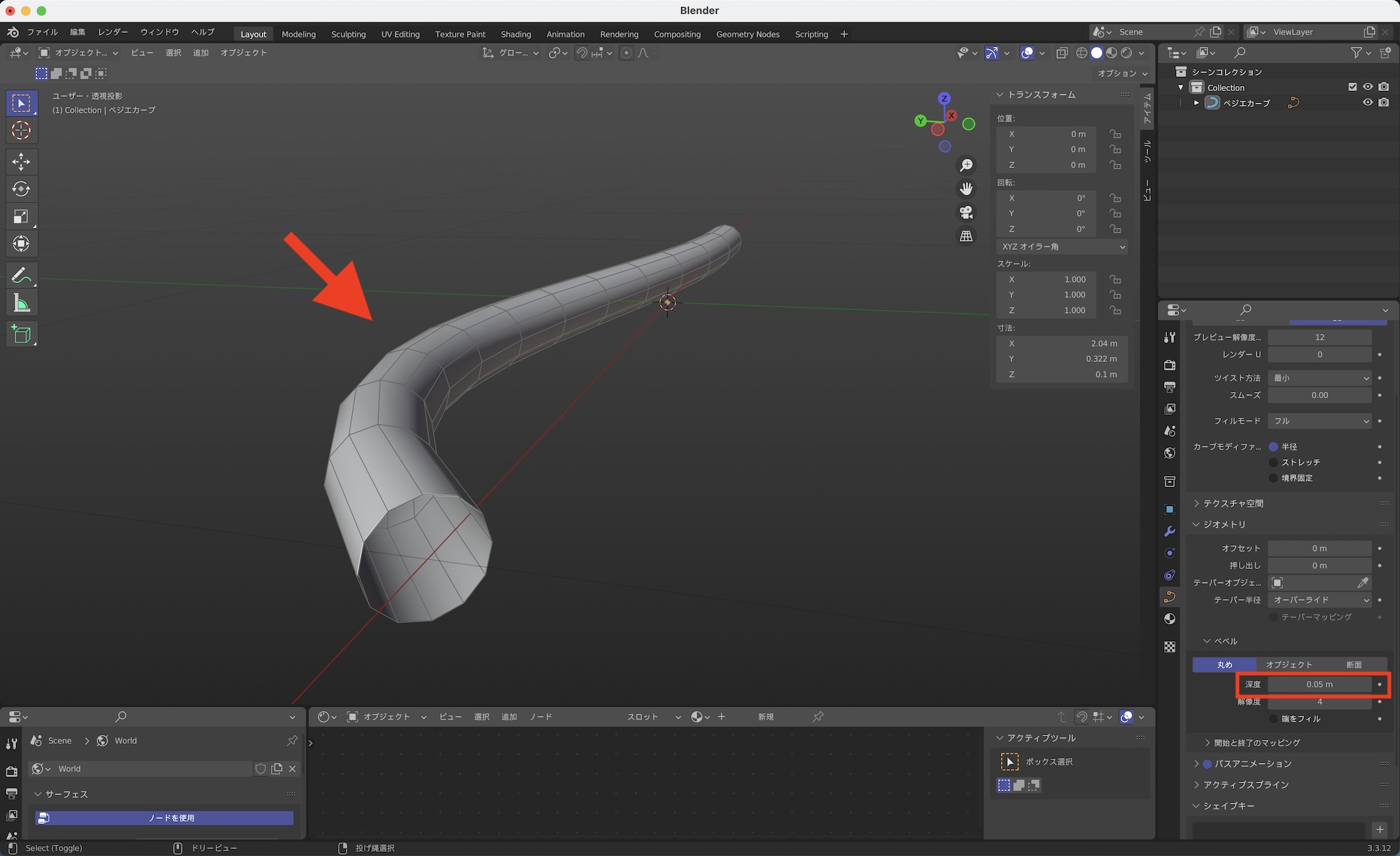Open the XYZ オイラー角 rotation mode dropdown
The width and height of the screenshot is (1400, 856).
tap(1062, 246)
